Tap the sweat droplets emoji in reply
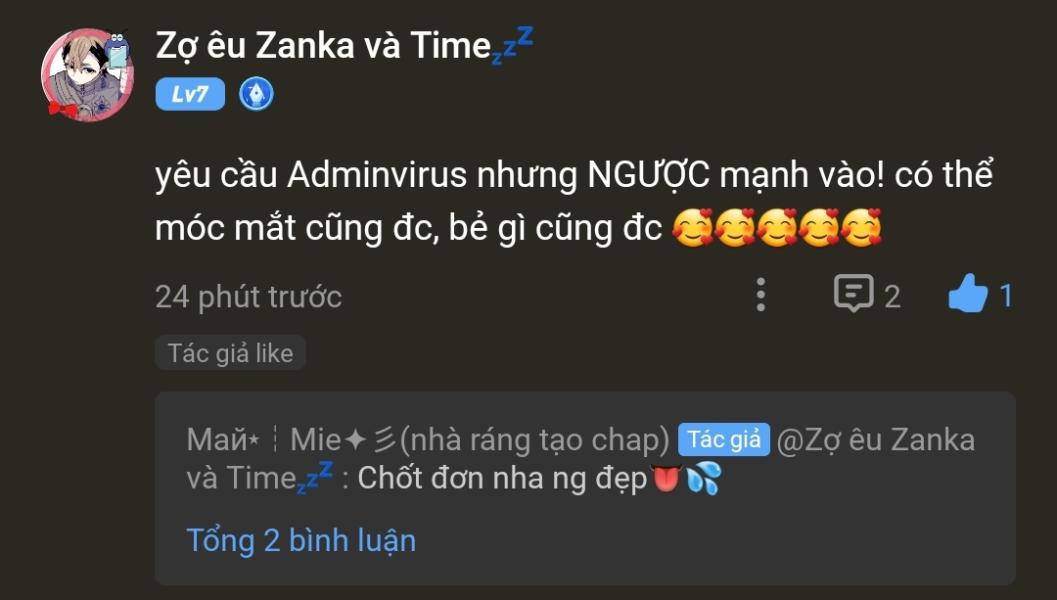 pos(704,478)
